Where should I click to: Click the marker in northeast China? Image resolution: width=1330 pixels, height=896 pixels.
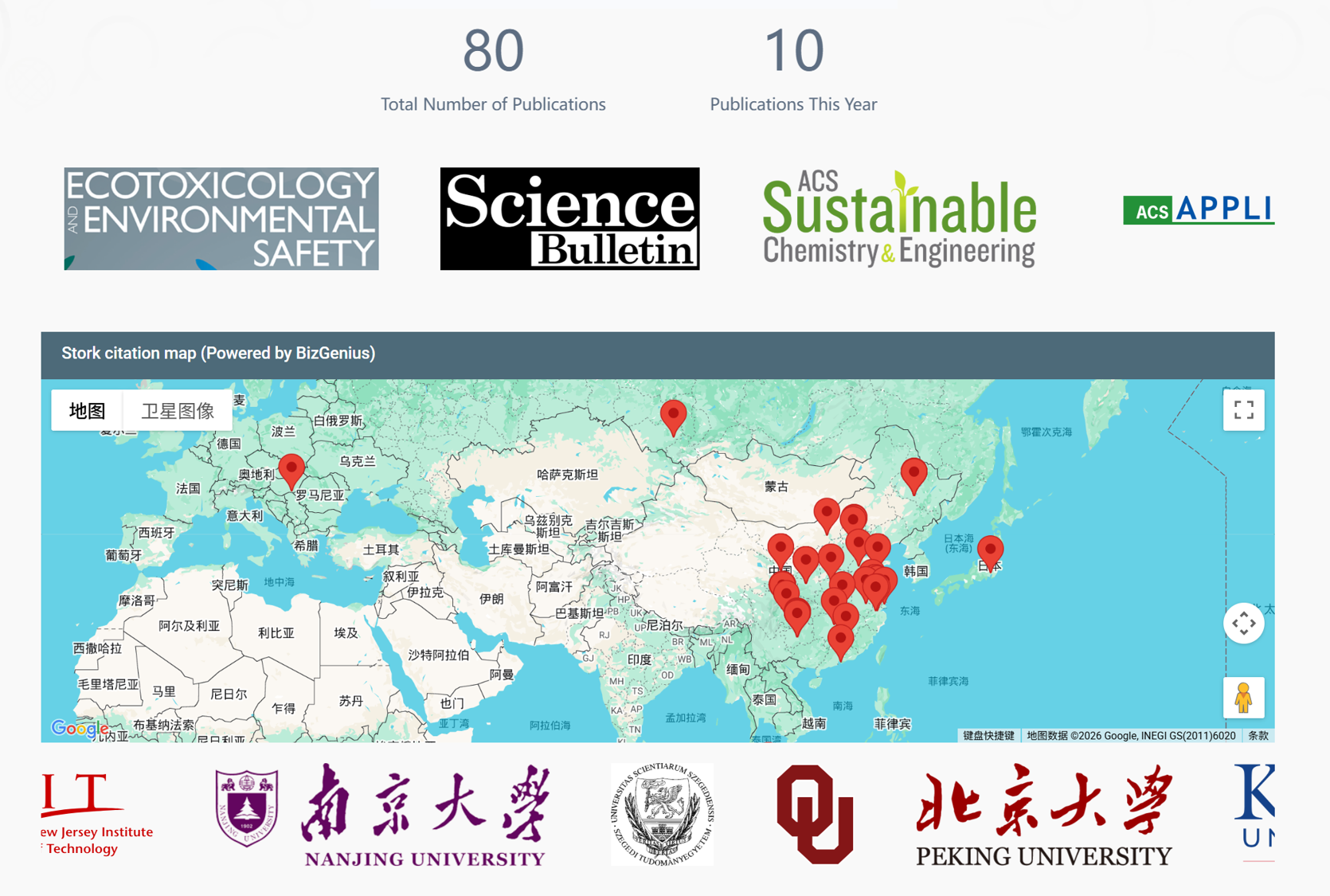point(913,474)
